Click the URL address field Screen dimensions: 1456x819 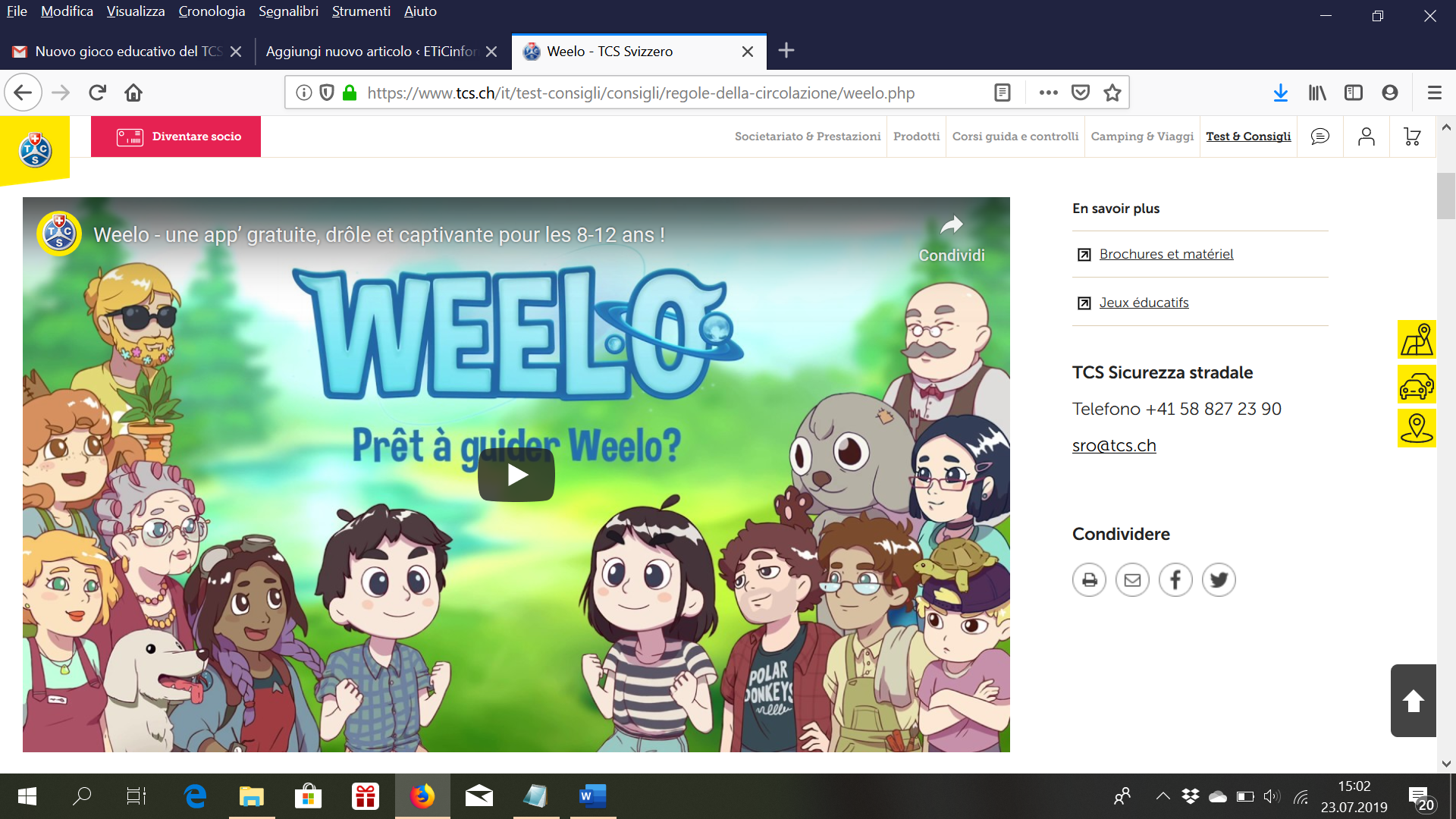[641, 93]
